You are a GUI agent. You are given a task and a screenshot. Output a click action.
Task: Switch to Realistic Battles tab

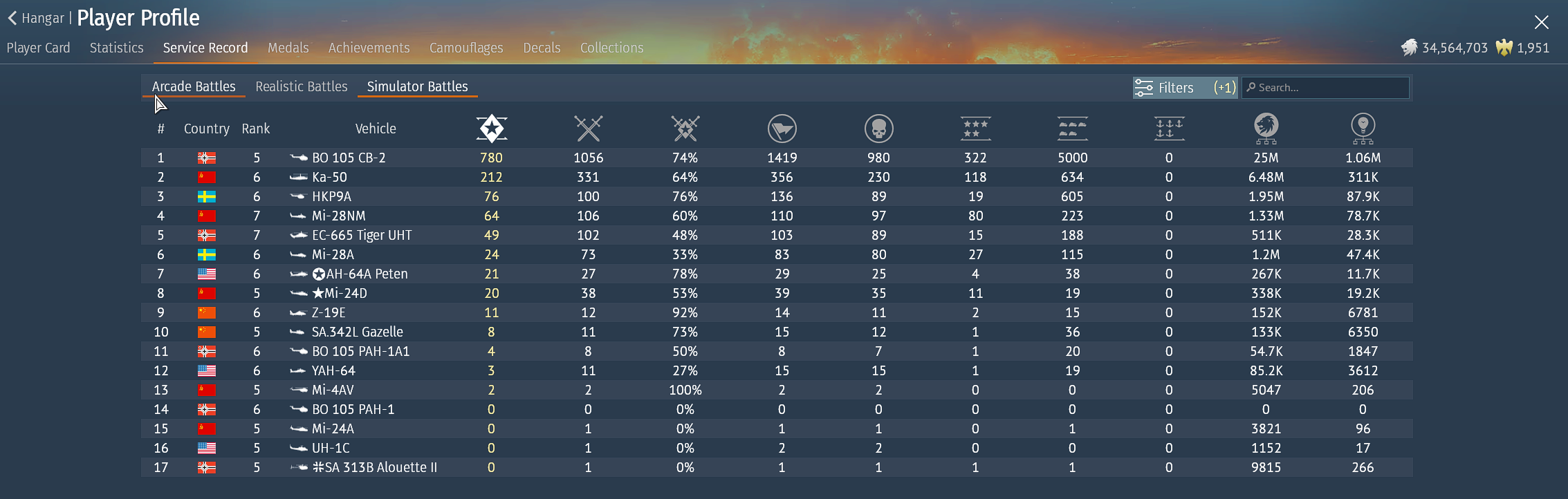302,86
